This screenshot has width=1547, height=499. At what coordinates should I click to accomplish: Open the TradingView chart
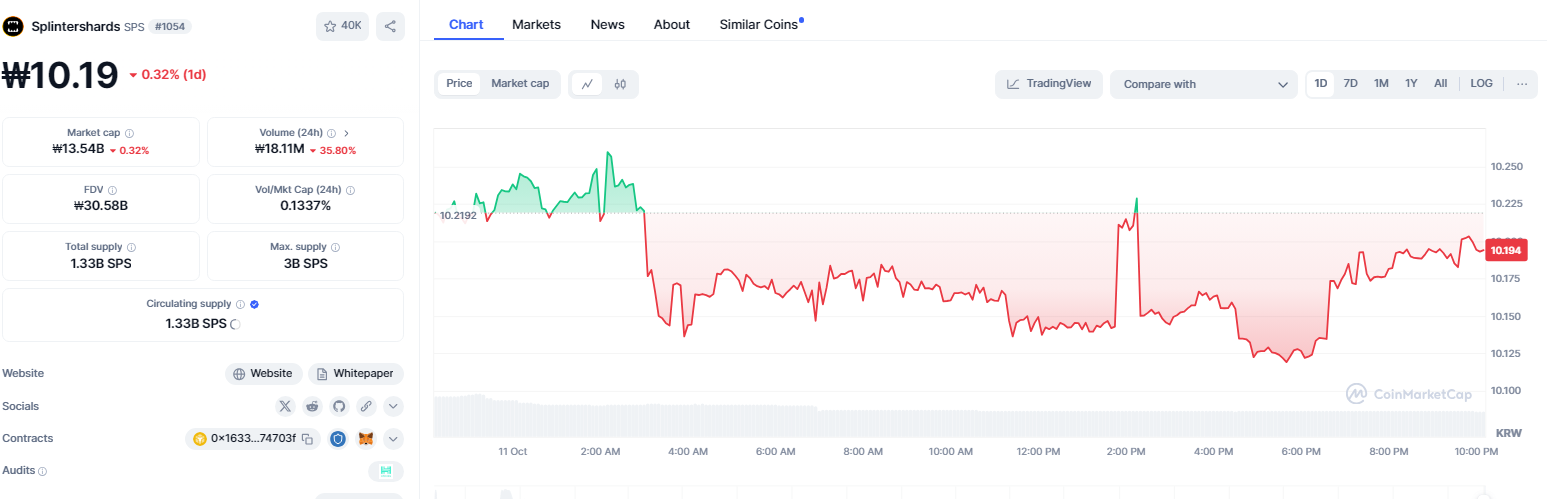[x=1048, y=84]
